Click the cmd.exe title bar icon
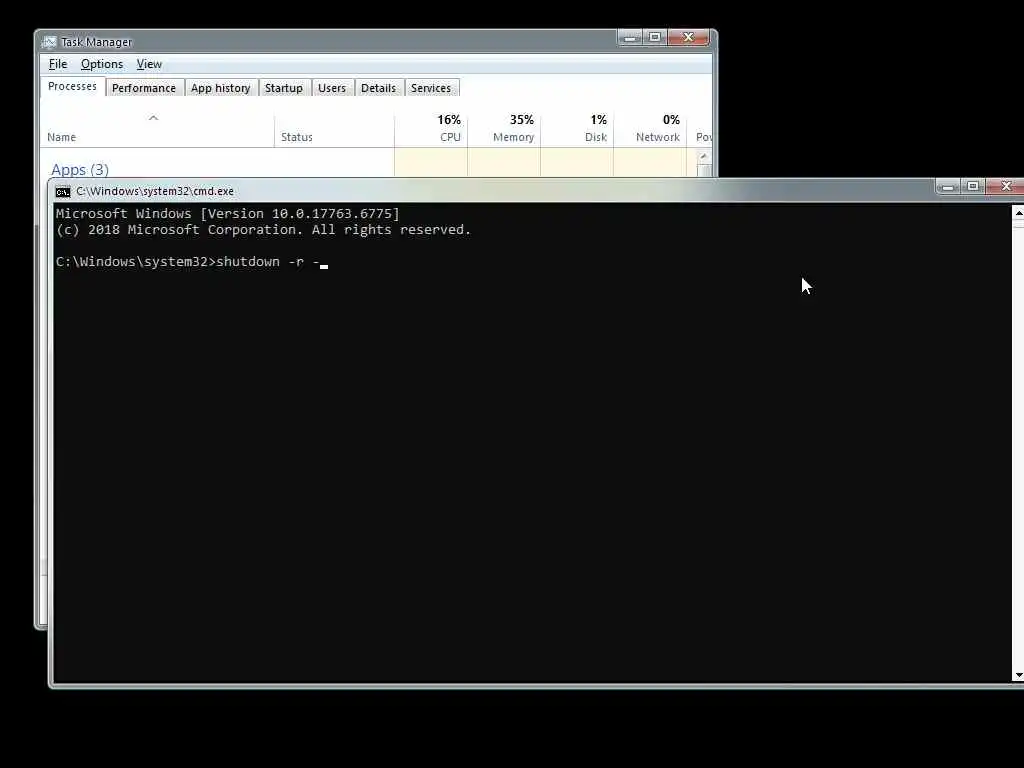This screenshot has width=1024, height=768. [x=63, y=191]
